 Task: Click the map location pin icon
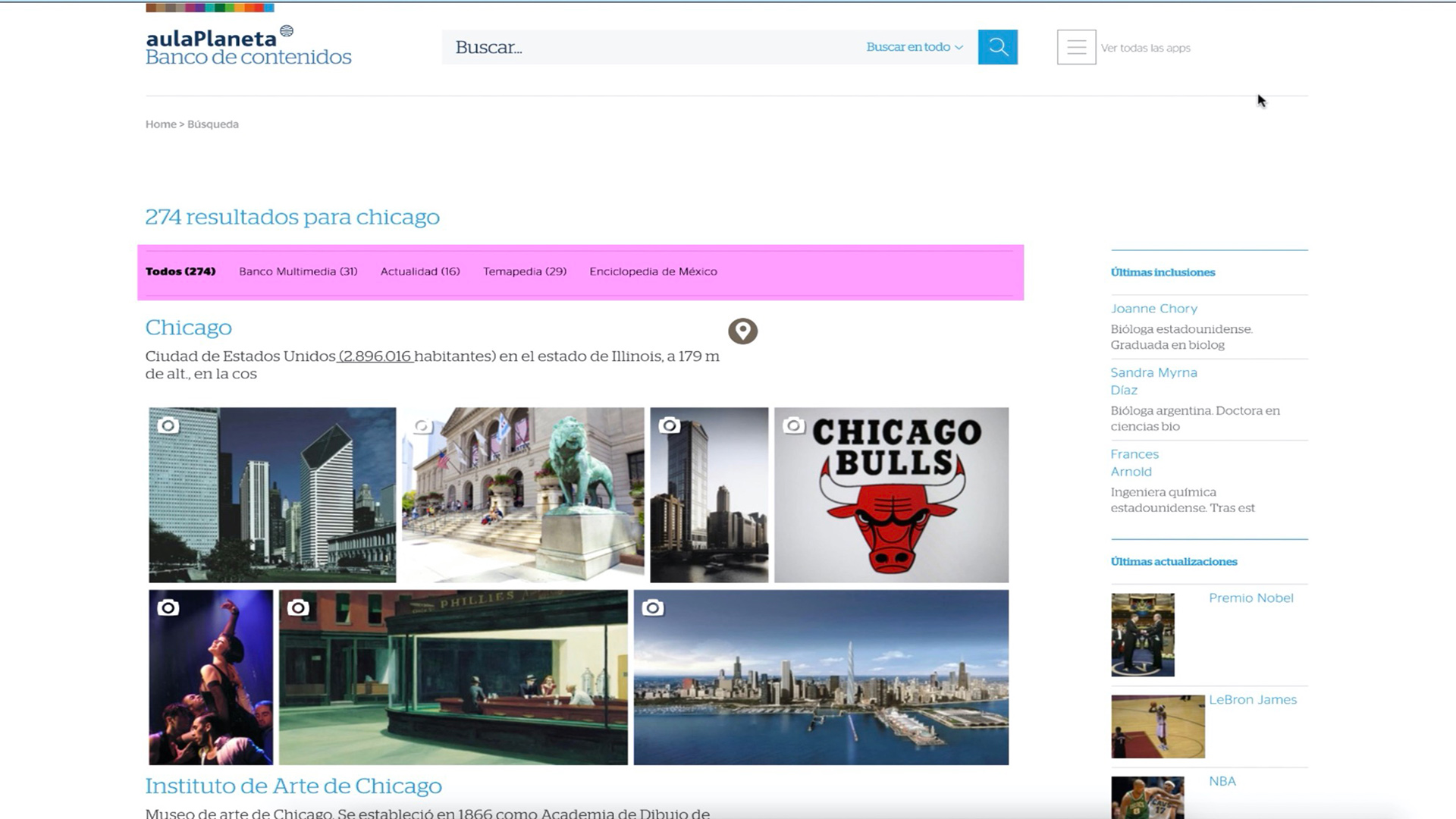click(x=742, y=331)
